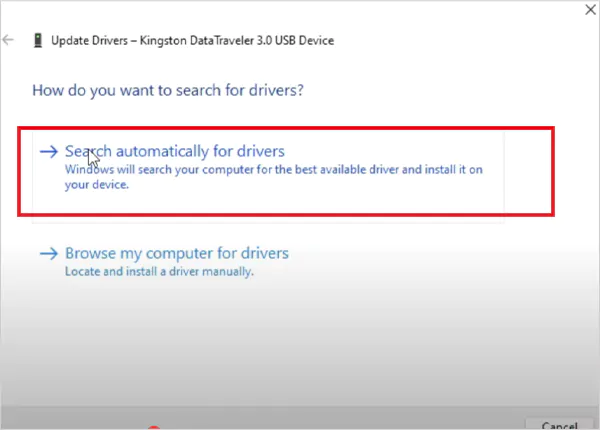Click 'Update Drivers – Kingston DataTraveler' title text
The width and height of the screenshot is (600, 430).
click(x=192, y=41)
